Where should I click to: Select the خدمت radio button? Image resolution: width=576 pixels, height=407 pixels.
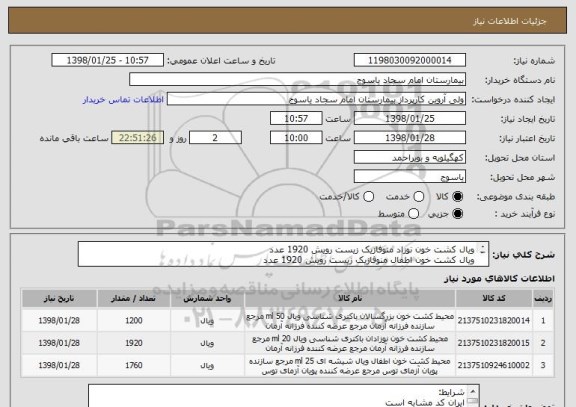pyautogui.click(x=418, y=197)
